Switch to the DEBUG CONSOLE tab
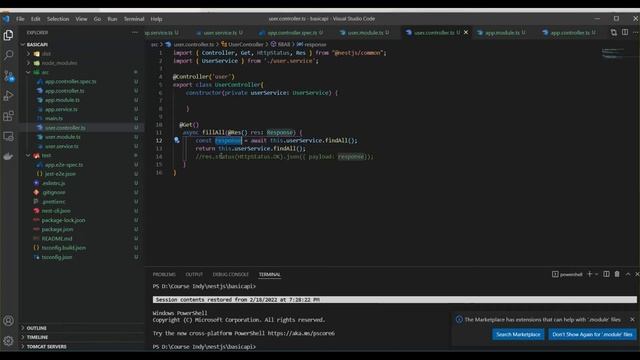Screen dimensions: 640x360 (x=231, y=274)
